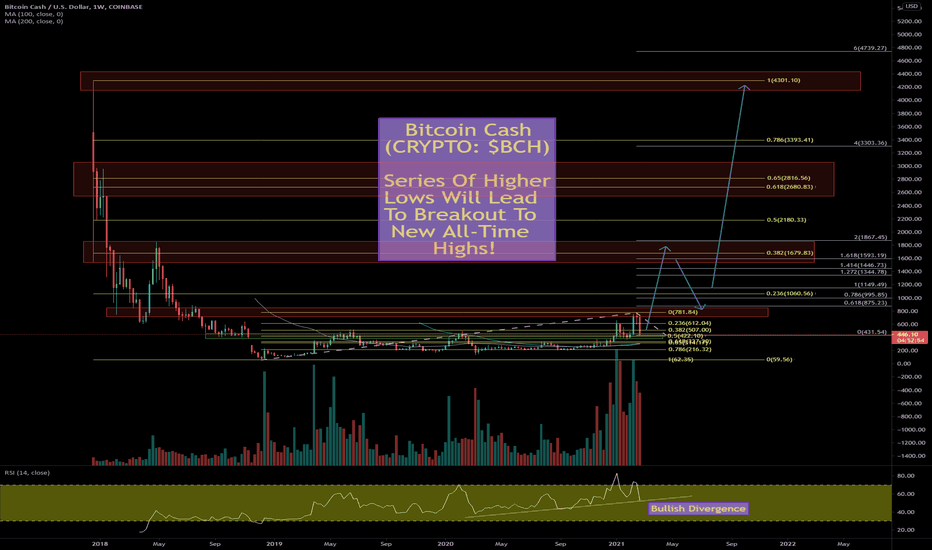Viewport: 932px width, 550px height.
Task: Click the Fibonacci label 1(4301.10)
Action: click(x=783, y=80)
